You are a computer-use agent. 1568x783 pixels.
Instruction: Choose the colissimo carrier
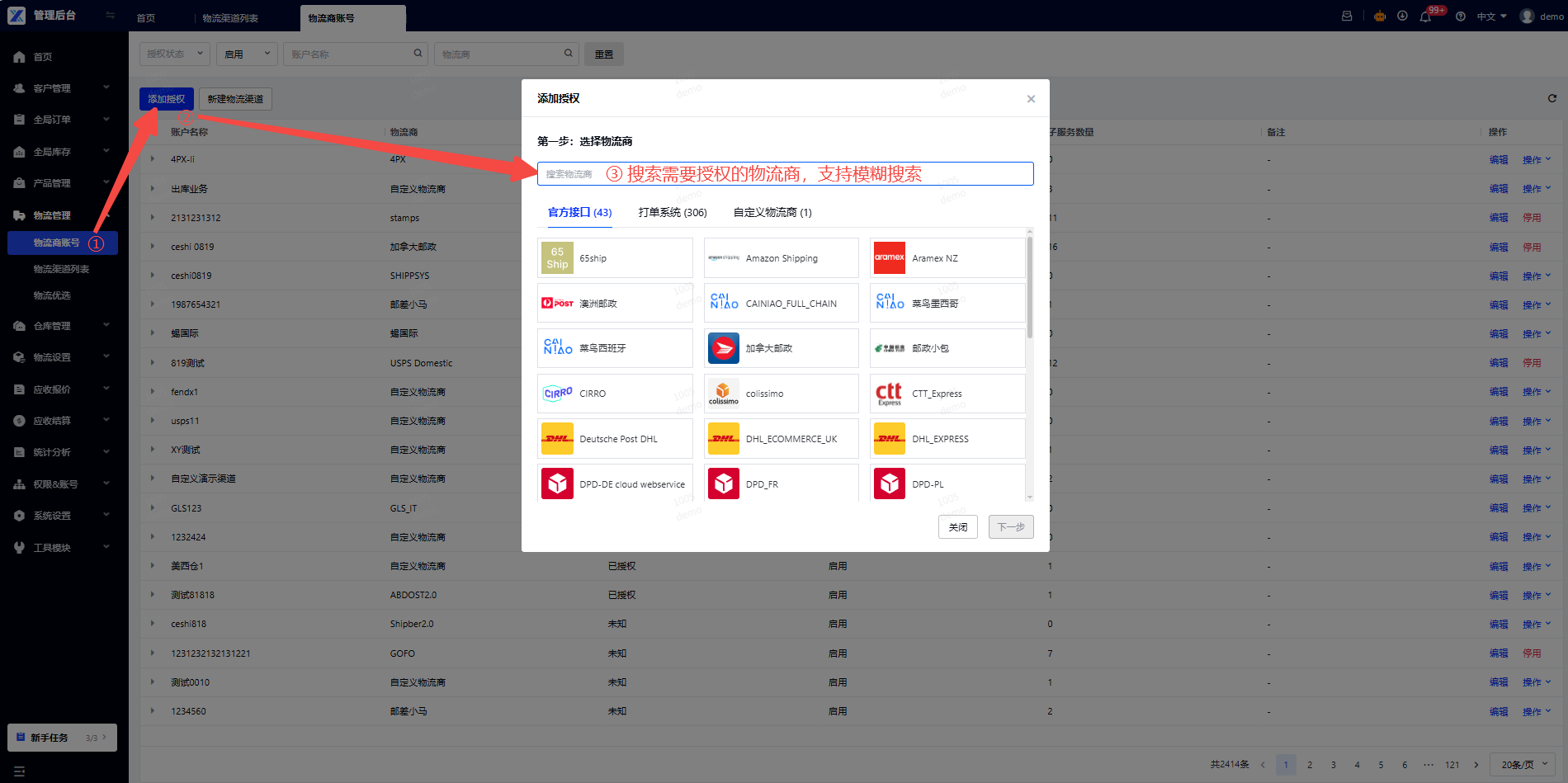781,394
